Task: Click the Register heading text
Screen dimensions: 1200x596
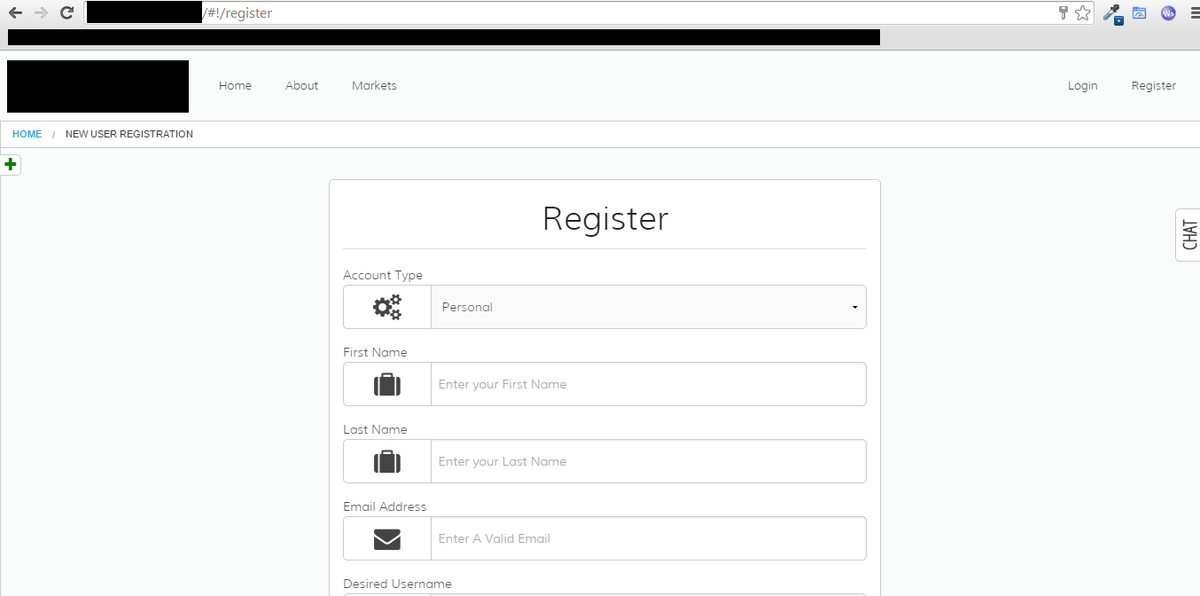Action: point(605,219)
